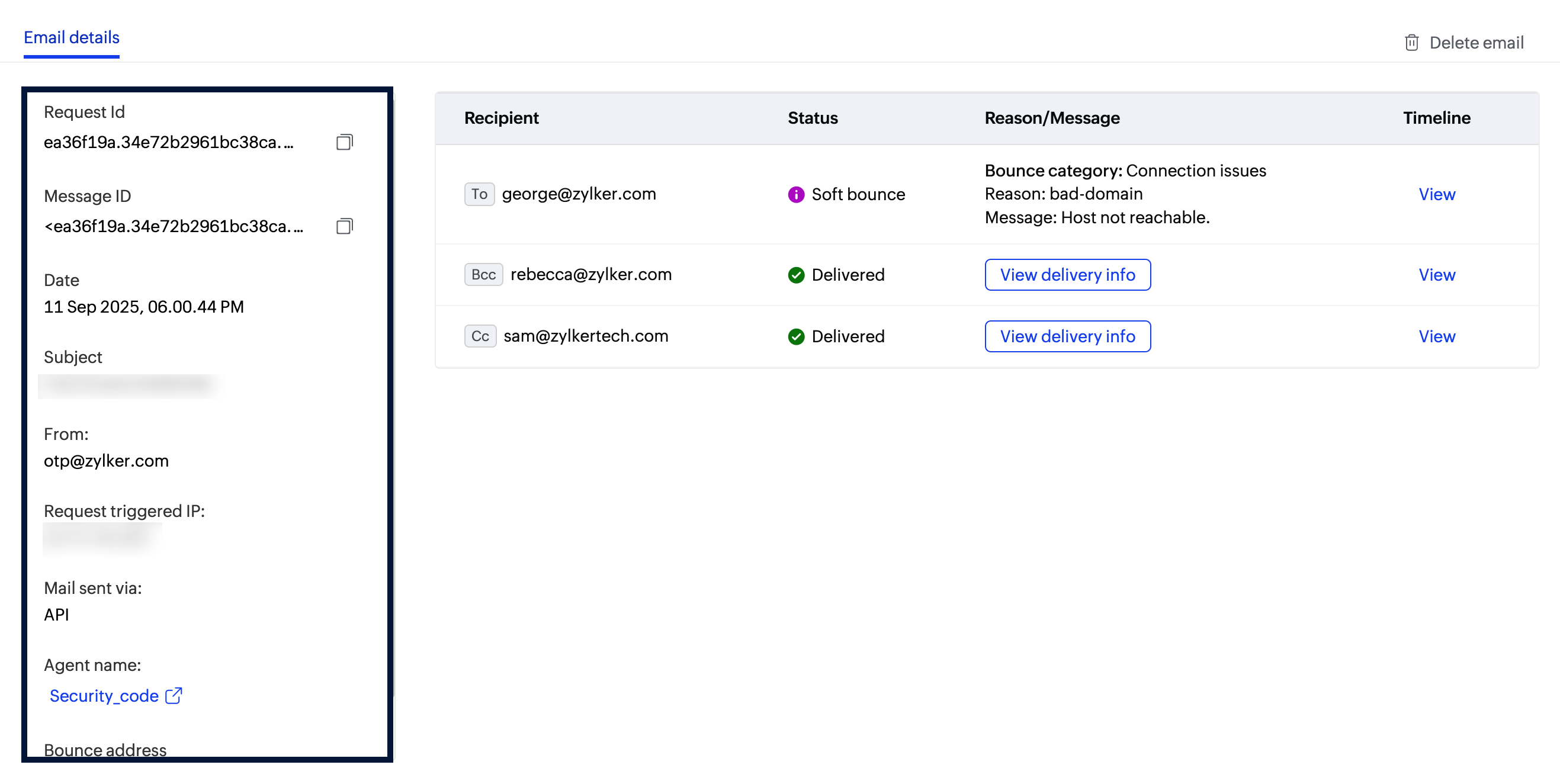1560x784 pixels.
Task: Open timeline View for george@zylker.com
Action: (x=1436, y=194)
